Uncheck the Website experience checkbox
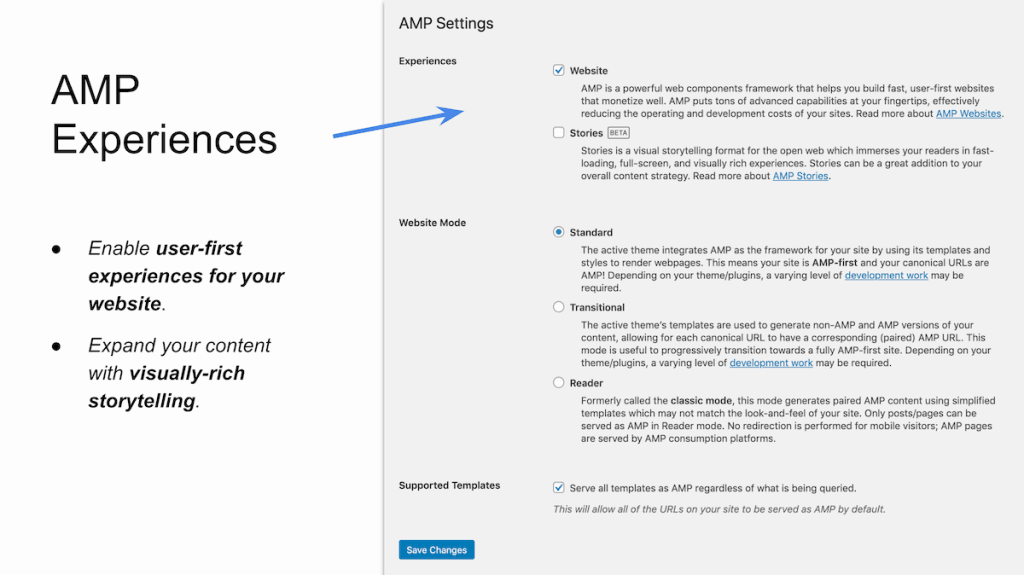Image resolution: width=1024 pixels, height=575 pixels. click(558, 70)
